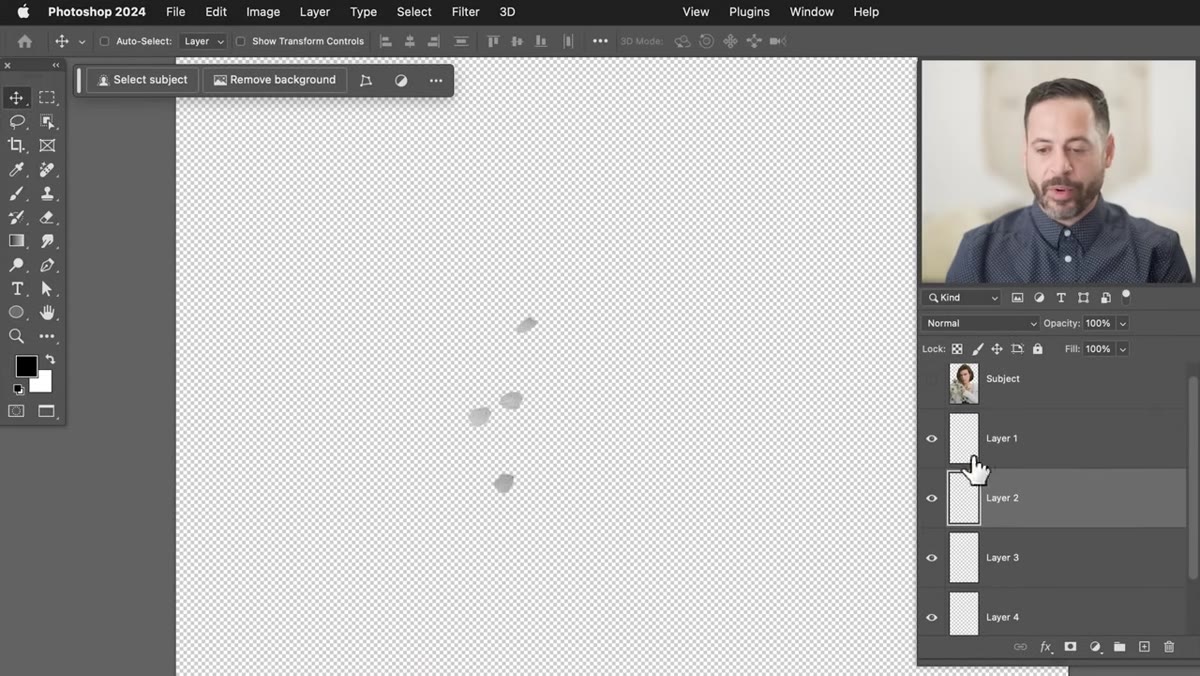Enable the Auto-Select checkbox
1200x676 pixels.
(x=104, y=41)
